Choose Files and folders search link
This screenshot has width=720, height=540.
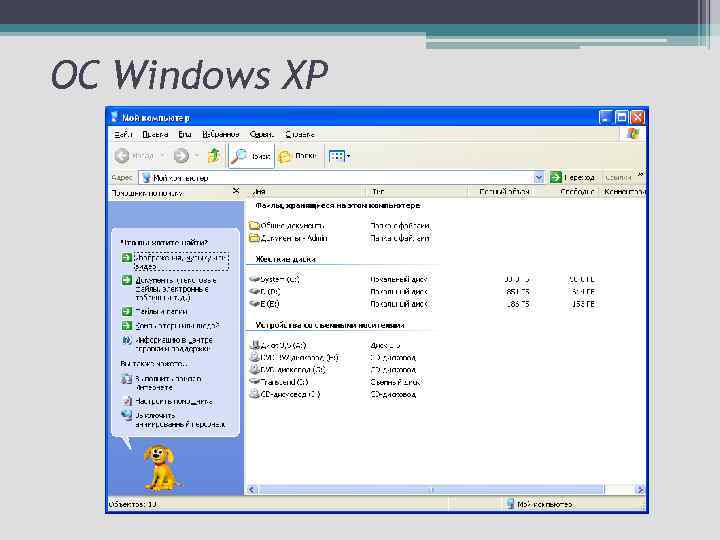[162, 311]
